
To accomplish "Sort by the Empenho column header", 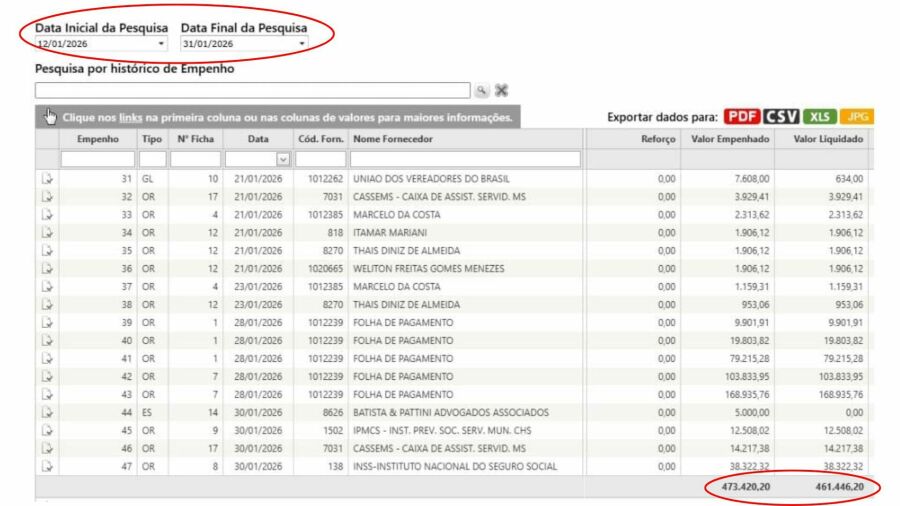I will (x=98, y=139).
